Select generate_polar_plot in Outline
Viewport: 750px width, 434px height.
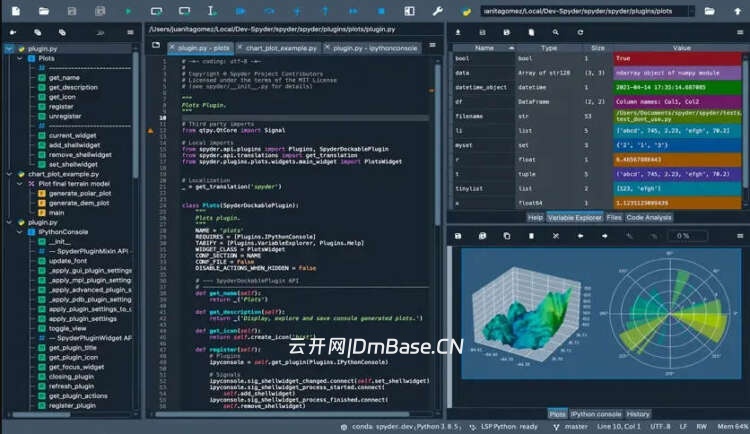coord(80,193)
